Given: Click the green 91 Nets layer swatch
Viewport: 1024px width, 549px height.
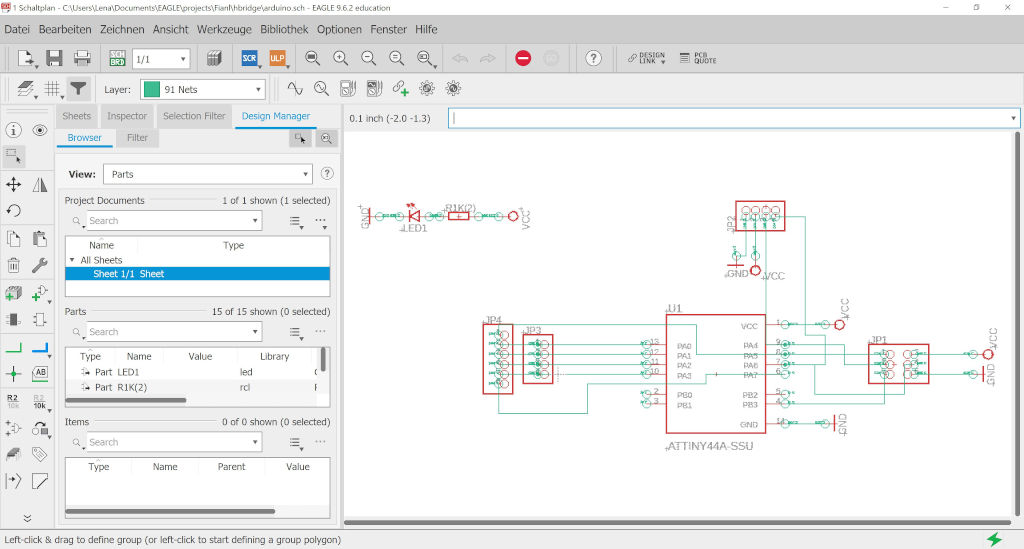Looking at the screenshot, I should (151, 89).
